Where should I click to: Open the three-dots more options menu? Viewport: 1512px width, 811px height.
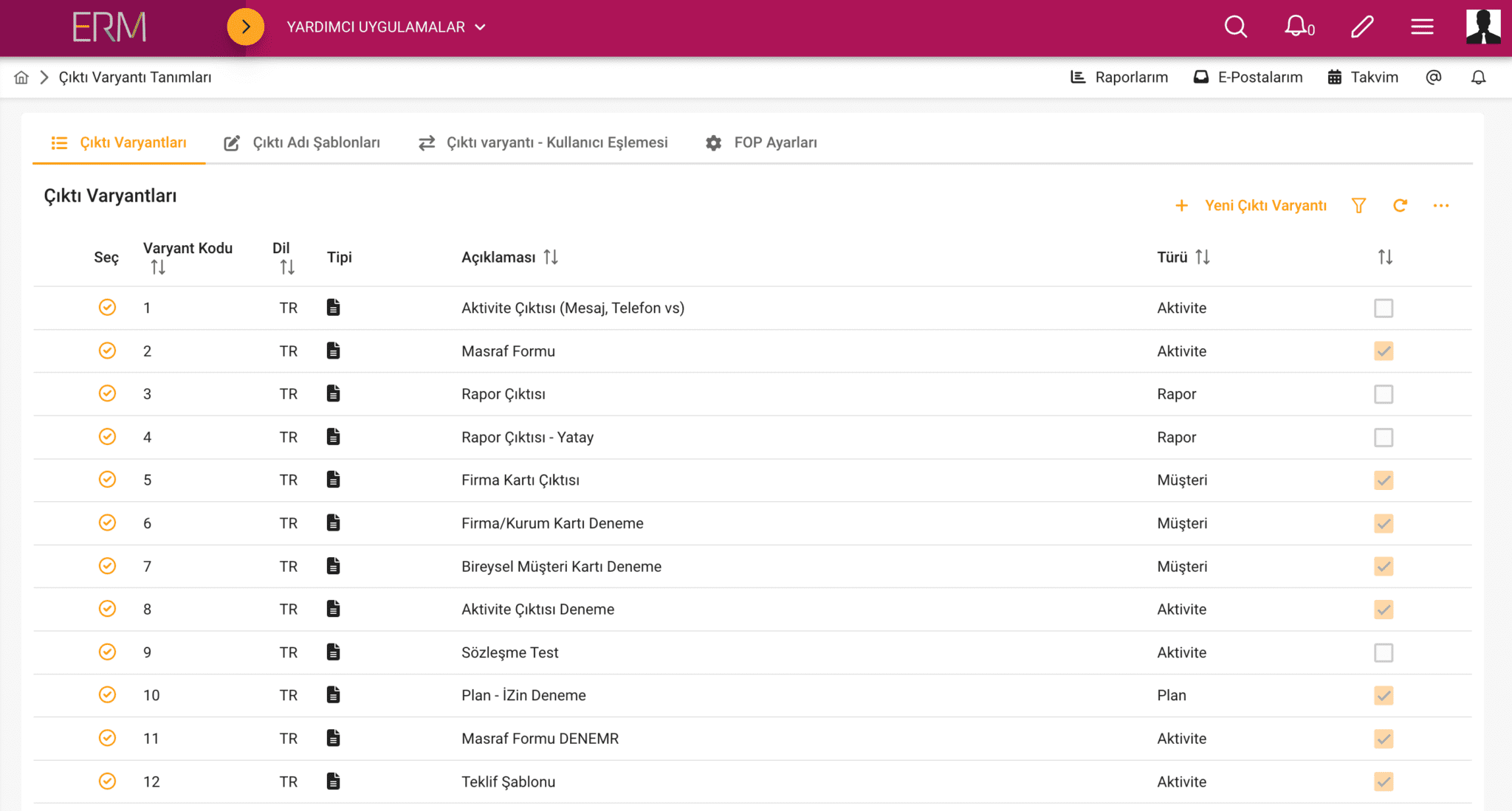1440,206
